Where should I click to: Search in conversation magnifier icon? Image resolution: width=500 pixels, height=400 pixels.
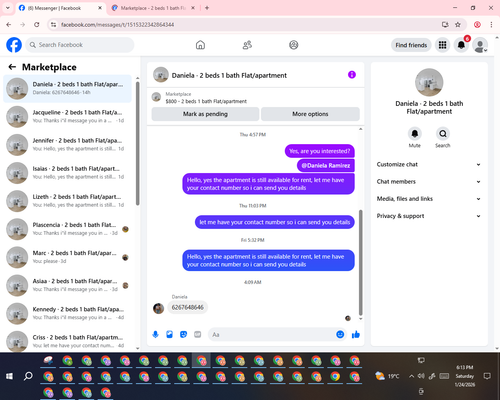[x=443, y=134]
